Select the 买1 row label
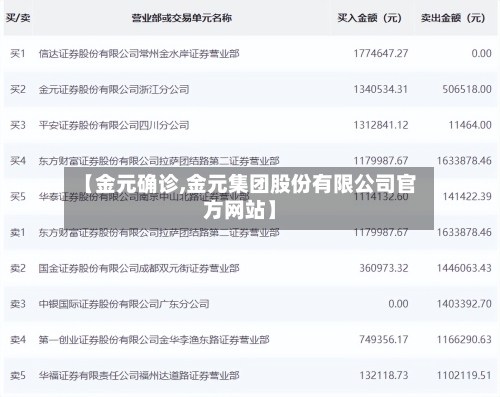 click(18, 53)
